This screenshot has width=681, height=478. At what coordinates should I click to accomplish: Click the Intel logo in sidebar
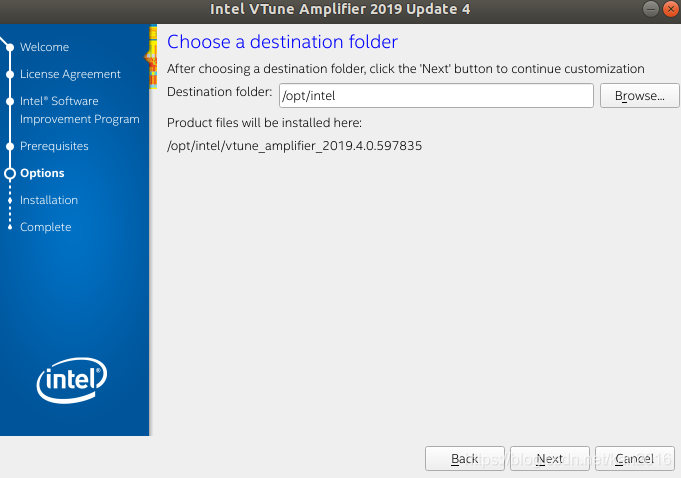coord(72,380)
